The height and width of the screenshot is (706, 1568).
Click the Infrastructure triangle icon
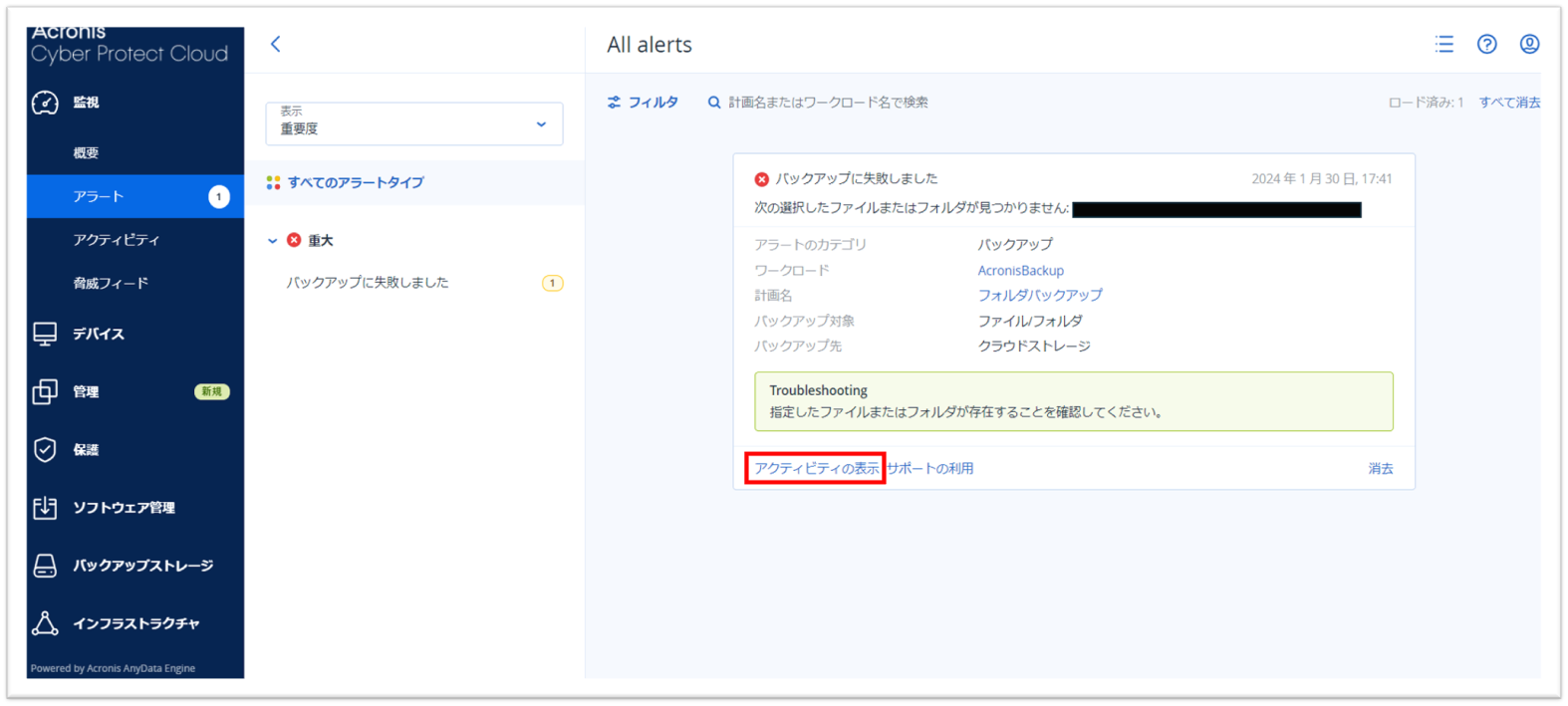tap(45, 623)
